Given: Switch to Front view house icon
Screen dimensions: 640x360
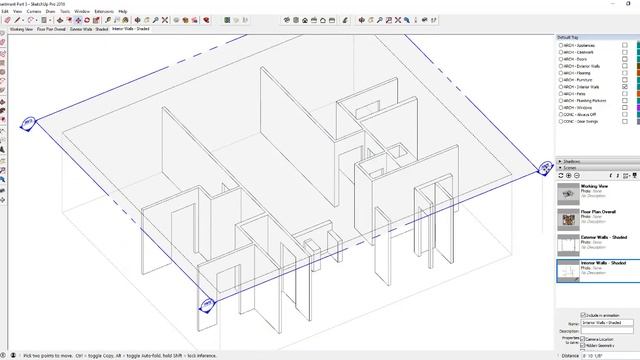Looking at the screenshot, I should [x=304, y=20].
